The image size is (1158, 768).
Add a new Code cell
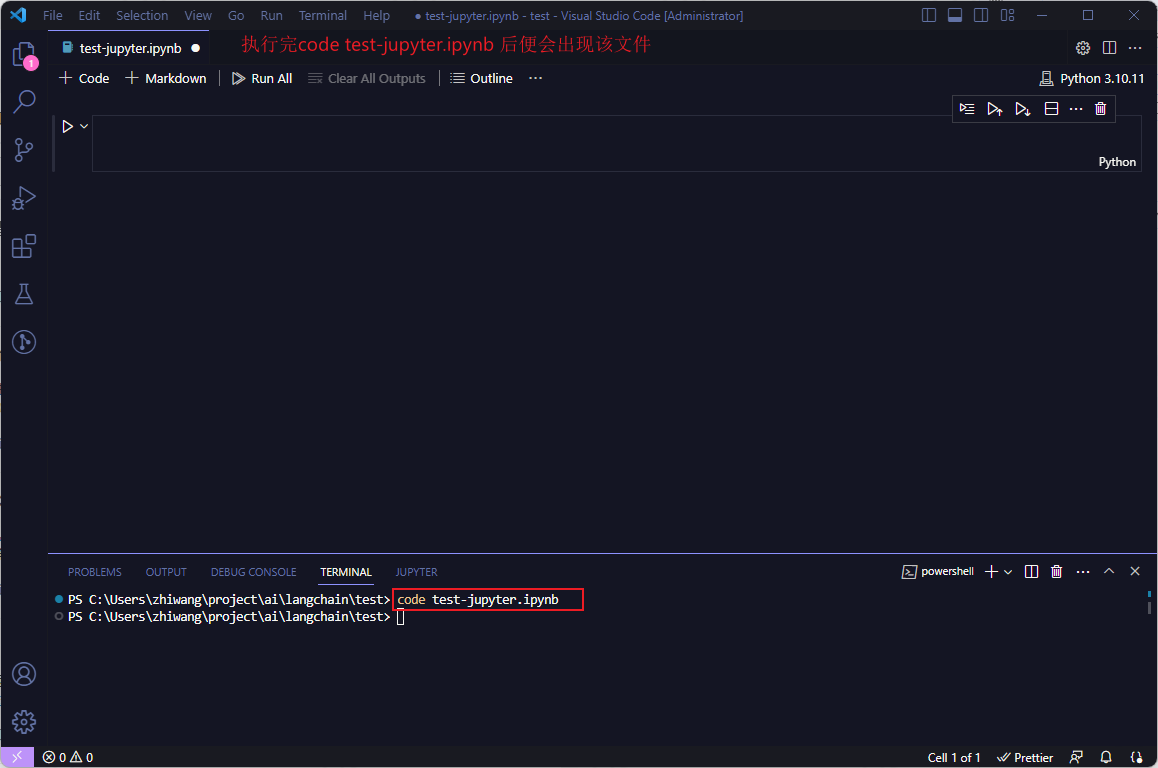pos(84,78)
